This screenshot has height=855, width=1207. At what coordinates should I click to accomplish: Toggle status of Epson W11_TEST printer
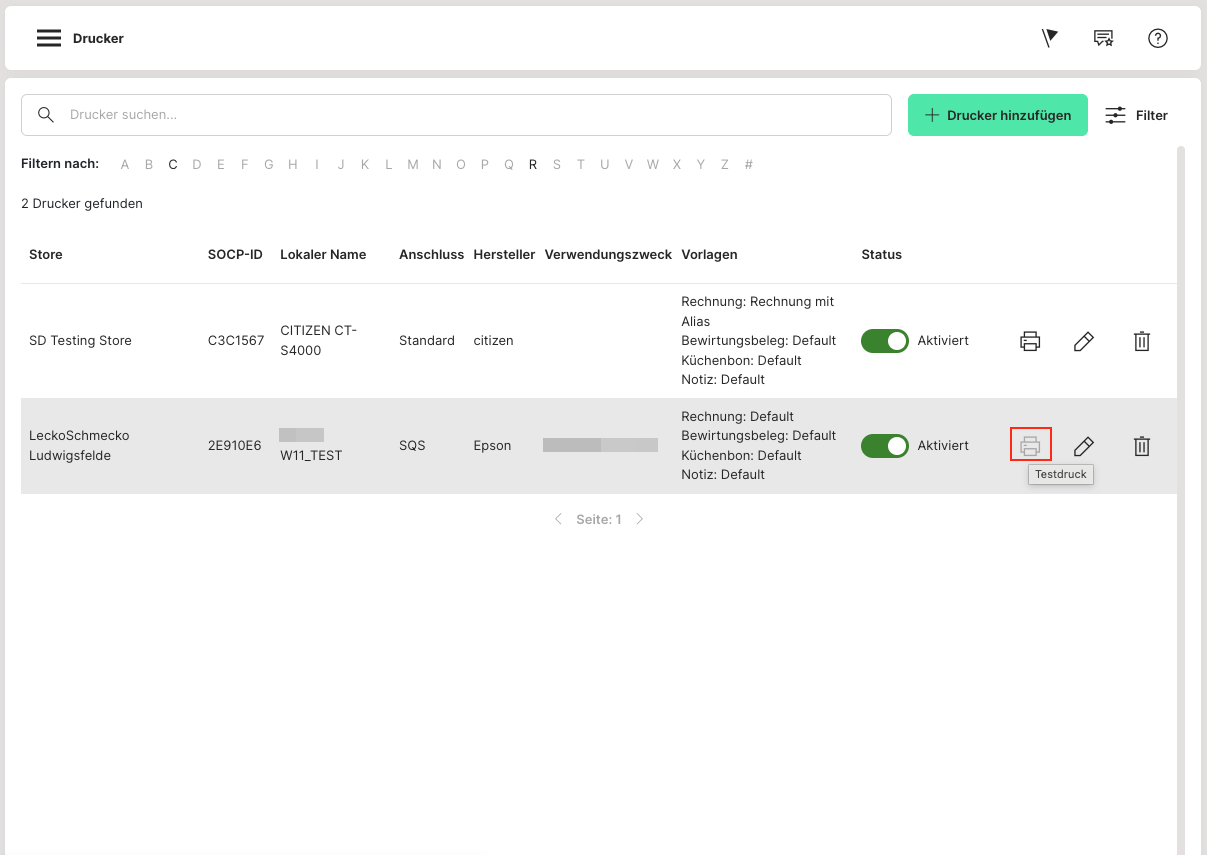(x=885, y=446)
